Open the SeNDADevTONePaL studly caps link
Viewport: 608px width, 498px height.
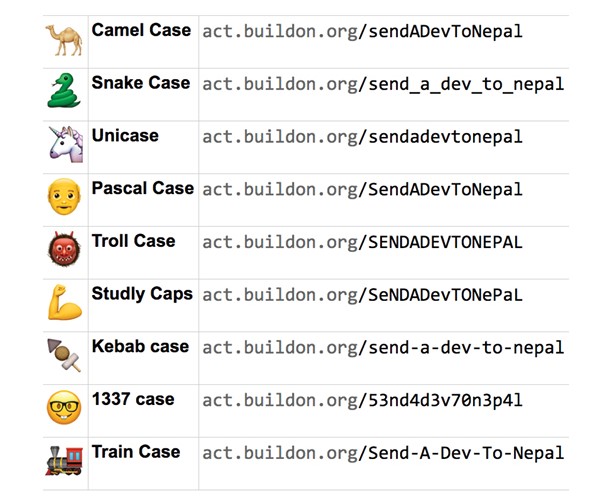coord(362,295)
